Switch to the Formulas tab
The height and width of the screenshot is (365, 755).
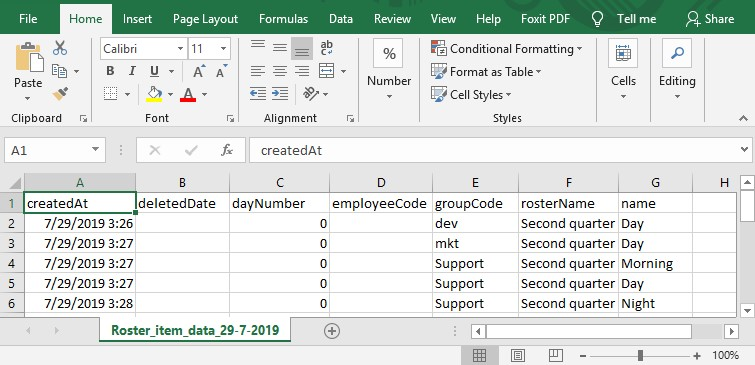(x=283, y=19)
